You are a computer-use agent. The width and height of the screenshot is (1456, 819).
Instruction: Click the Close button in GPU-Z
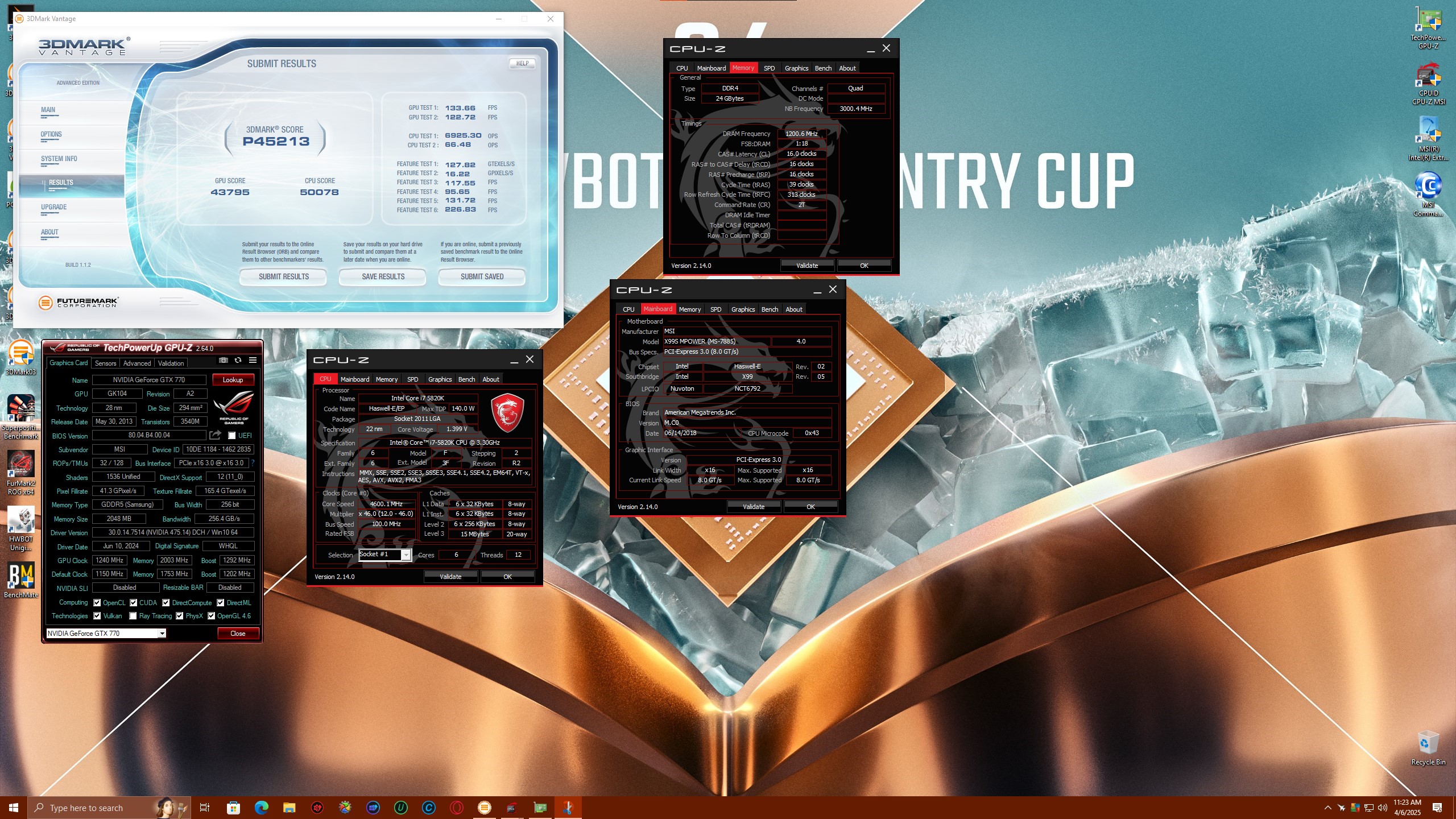[x=238, y=634]
